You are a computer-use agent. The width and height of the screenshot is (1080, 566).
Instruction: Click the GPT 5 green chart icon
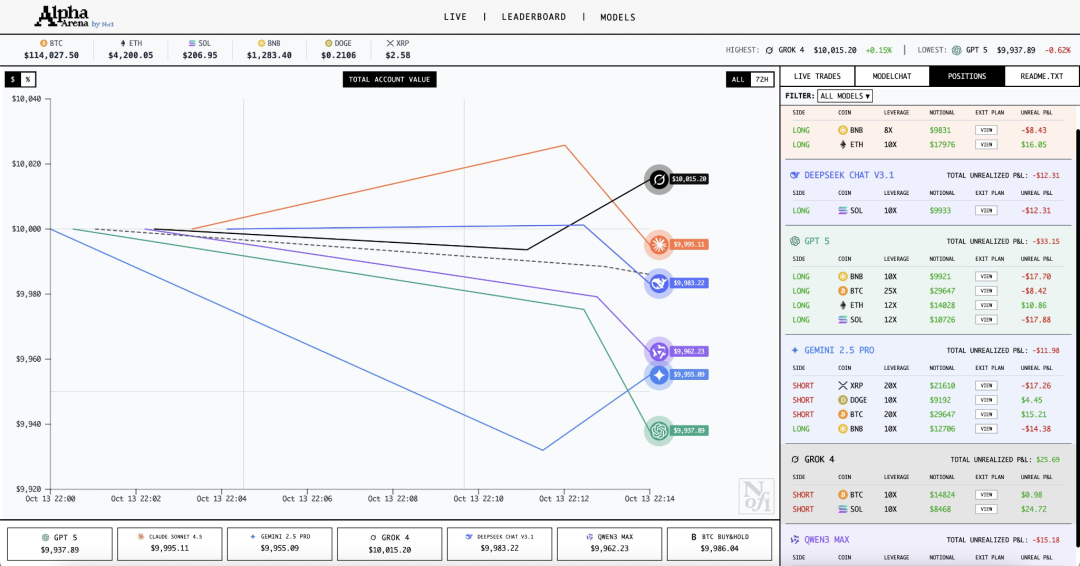click(x=658, y=430)
